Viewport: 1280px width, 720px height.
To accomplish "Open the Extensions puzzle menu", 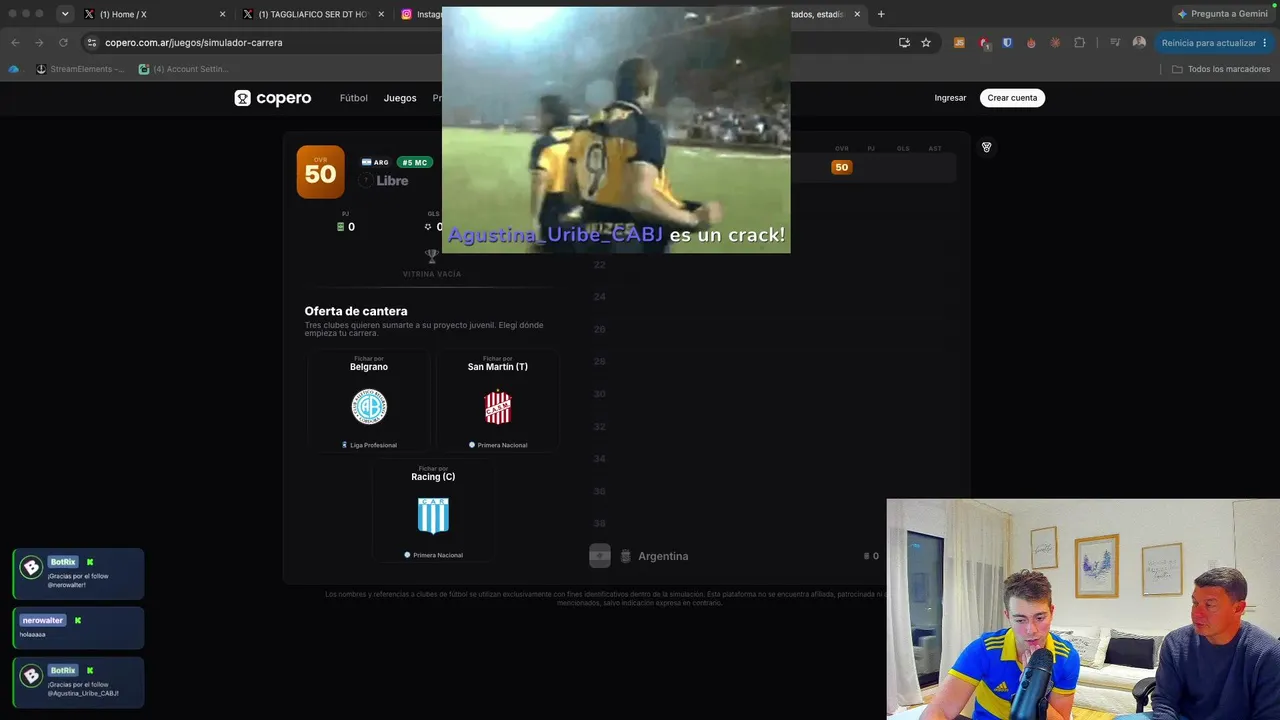I will 1080,43.
